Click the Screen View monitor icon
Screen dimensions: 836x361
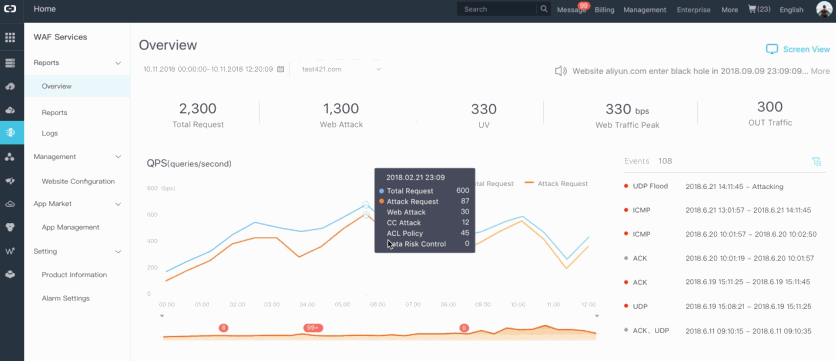(771, 49)
